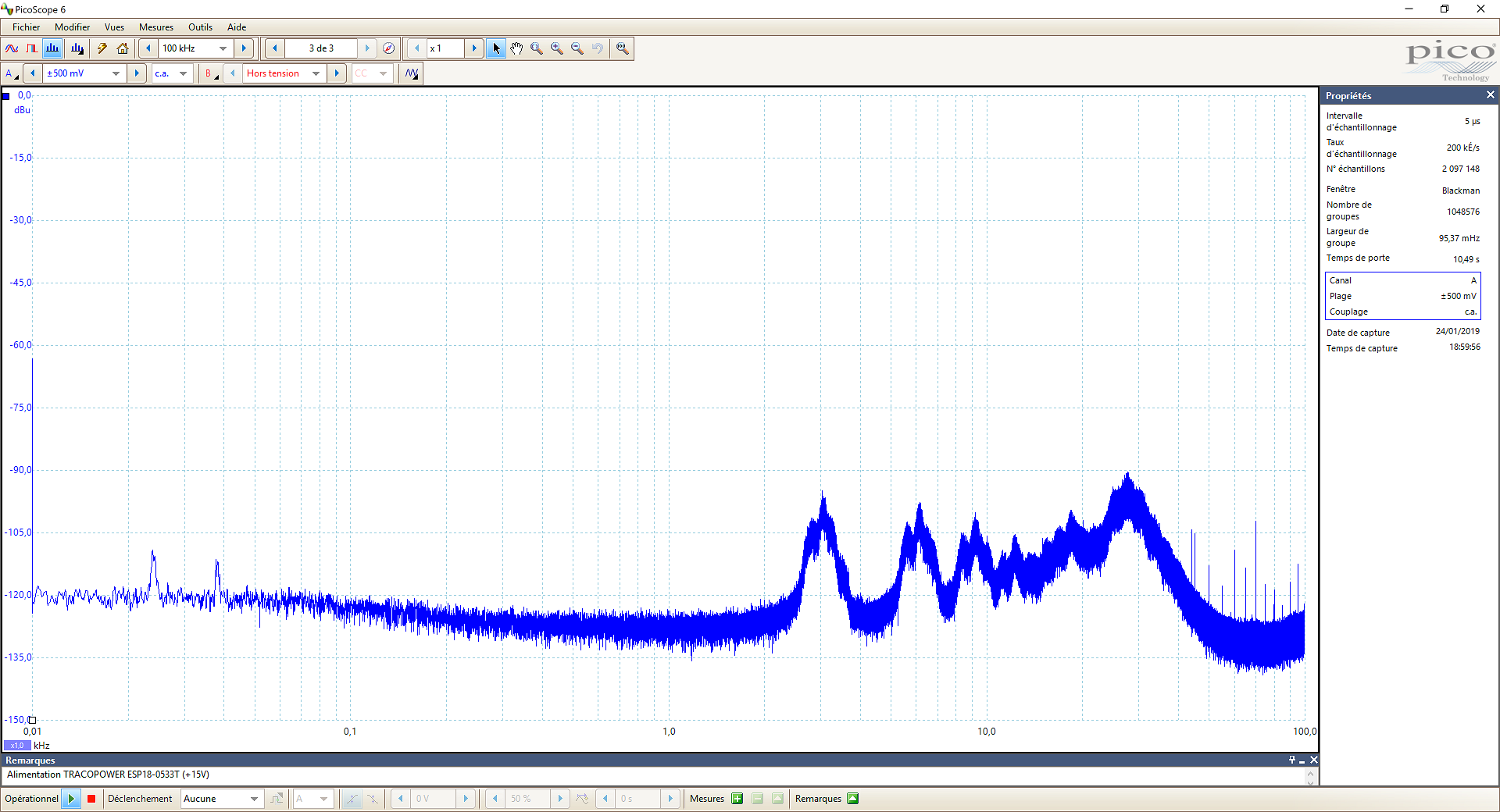Close the Propriétés panel
This screenshot has width=1500, height=812.
1490,95
